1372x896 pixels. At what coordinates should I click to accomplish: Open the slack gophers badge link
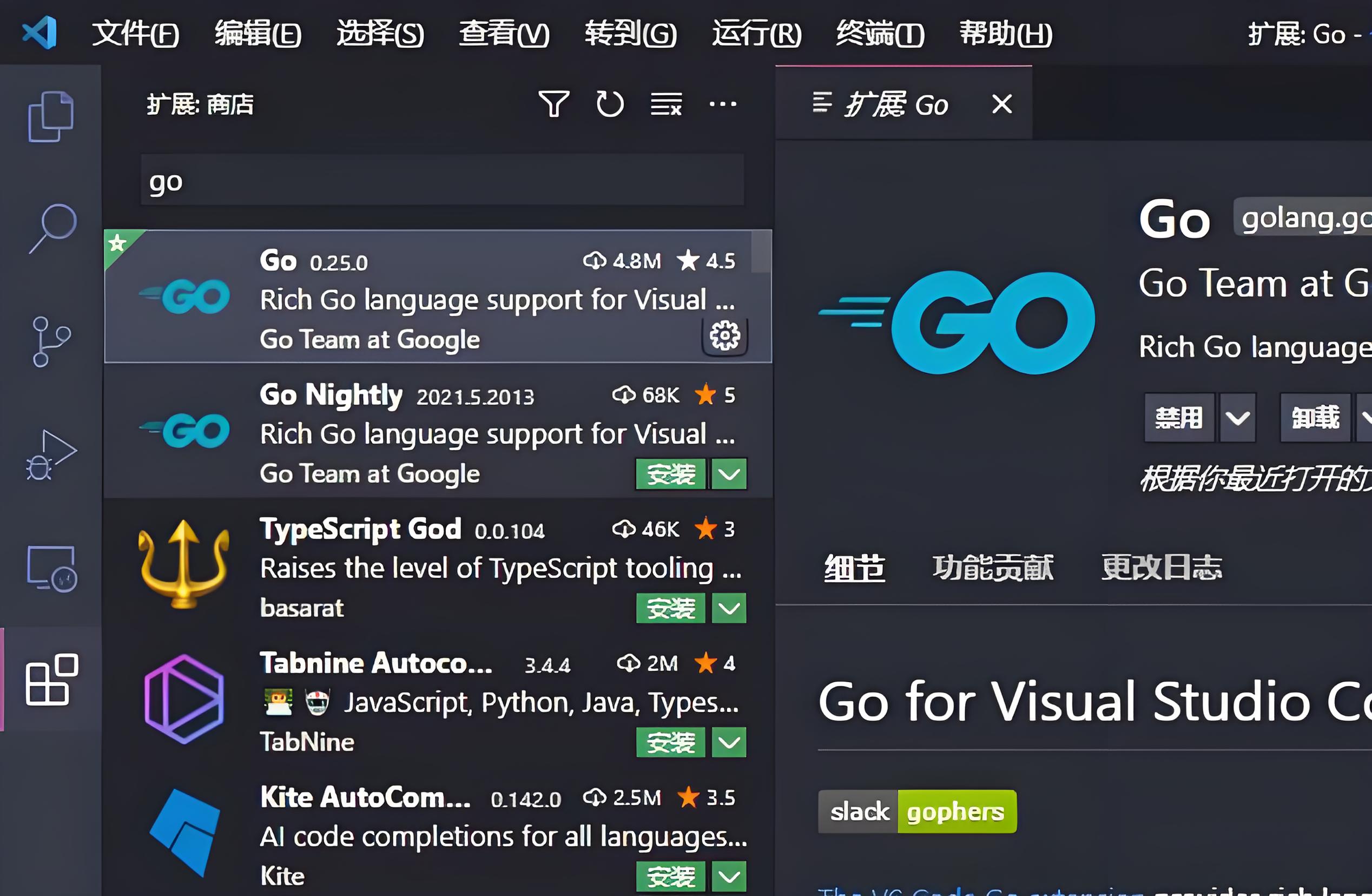pos(917,811)
